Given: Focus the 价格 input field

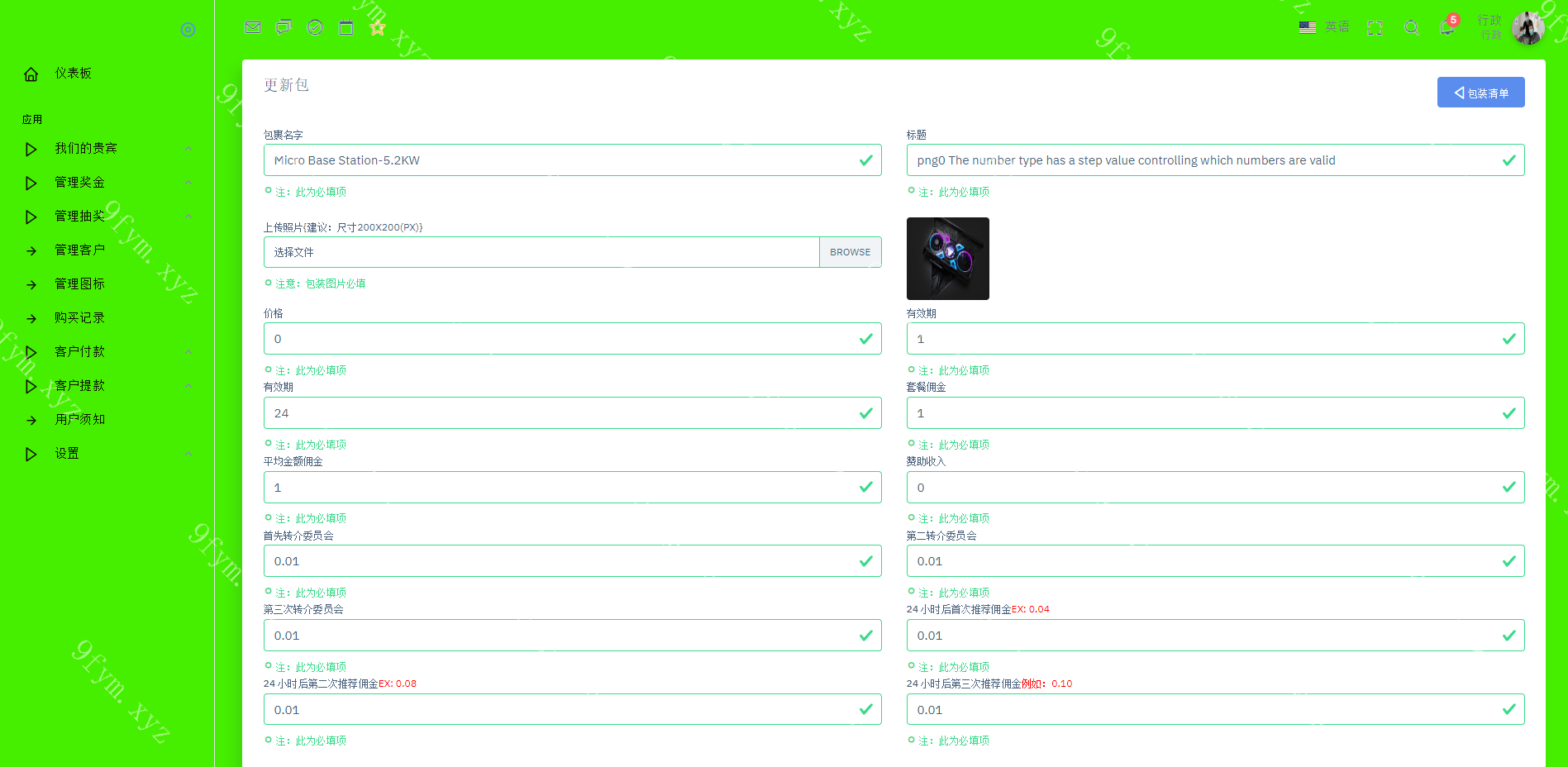Looking at the screenshot, I should click(x=573, y=339).
